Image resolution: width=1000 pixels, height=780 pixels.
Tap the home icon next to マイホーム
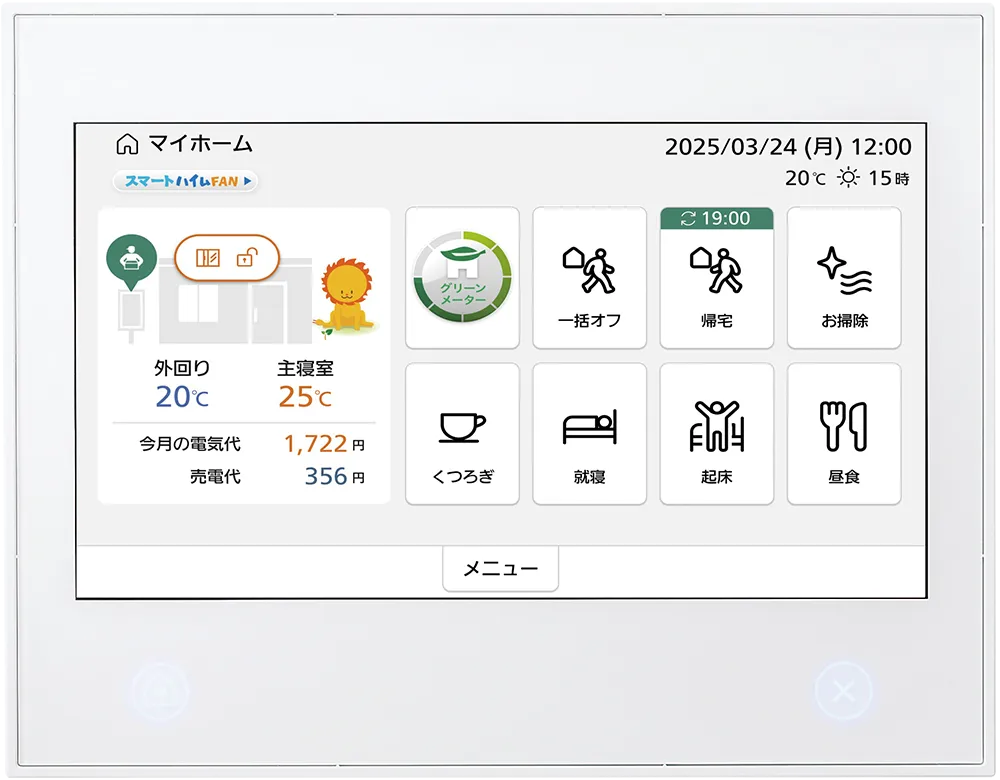128,145
